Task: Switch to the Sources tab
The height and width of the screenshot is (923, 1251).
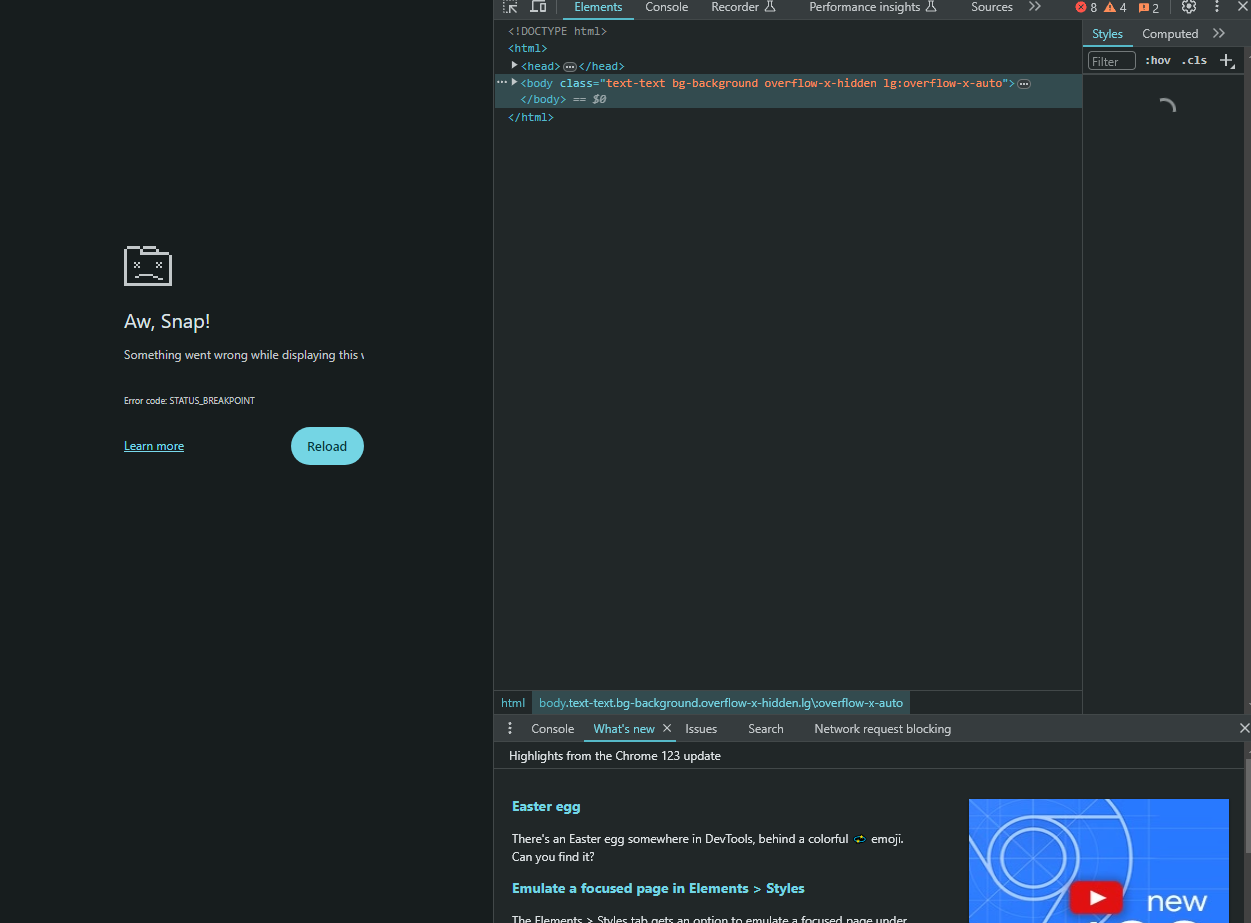Action: (x=991, y=7)
